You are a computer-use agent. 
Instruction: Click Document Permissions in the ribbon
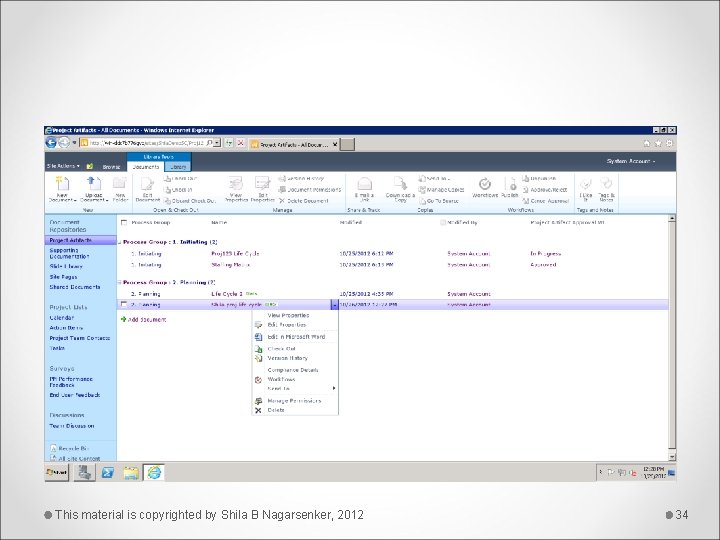point(310,189)
